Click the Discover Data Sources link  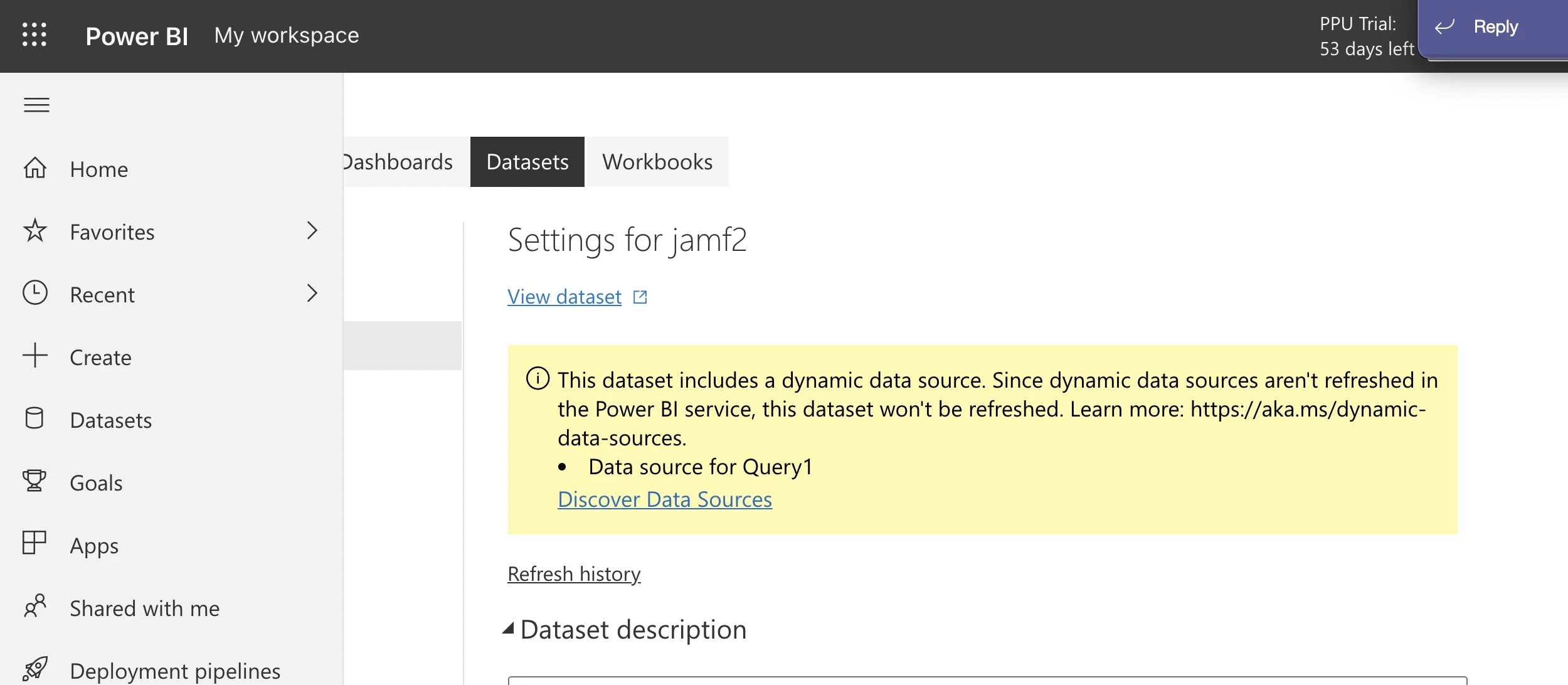pyautogui.click(x=665, y=499)
